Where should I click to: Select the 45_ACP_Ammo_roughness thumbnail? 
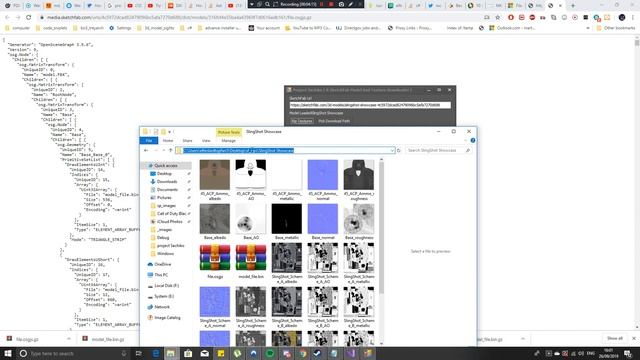click(x=358, y=175)
